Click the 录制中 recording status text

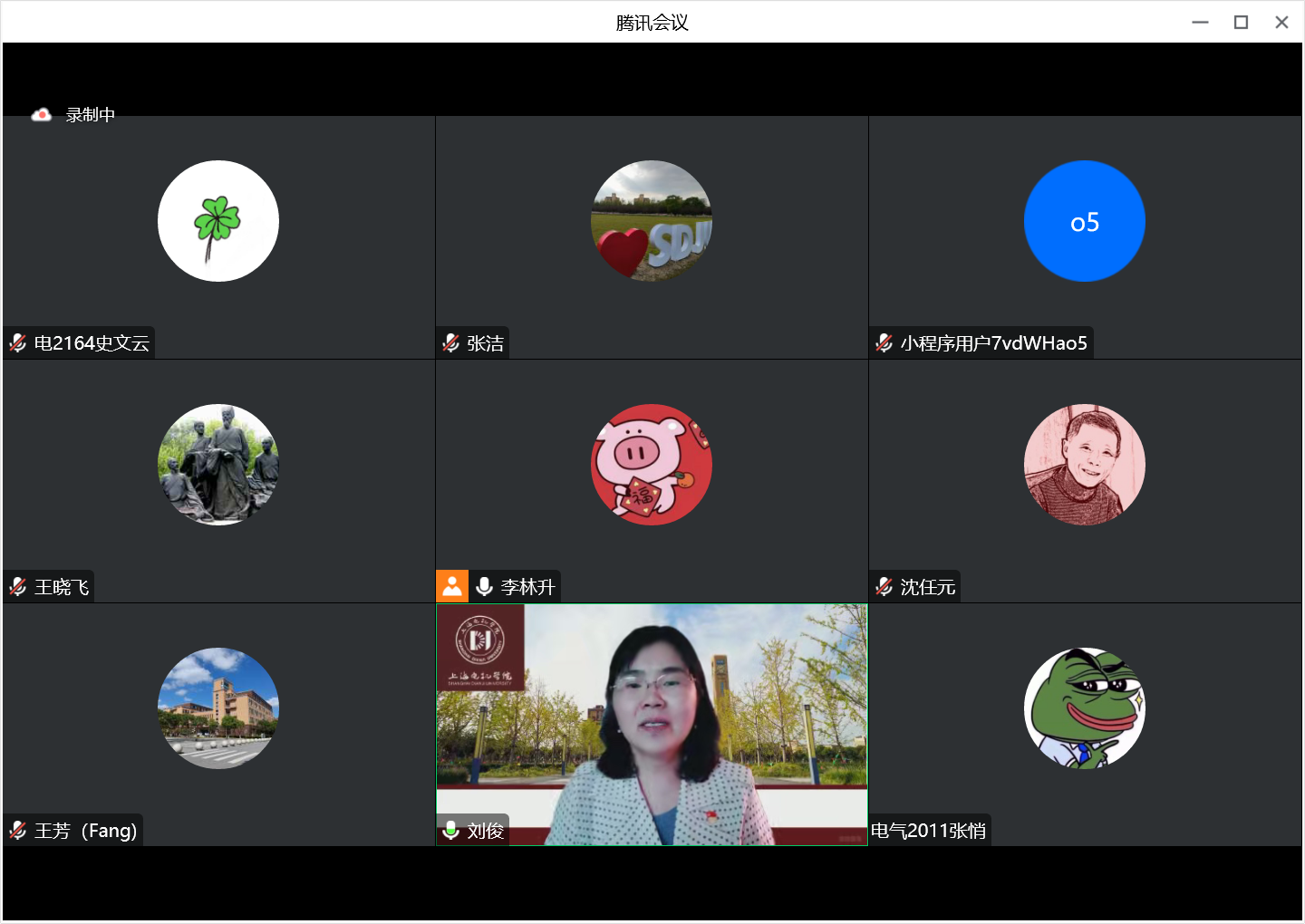[91, 115]
